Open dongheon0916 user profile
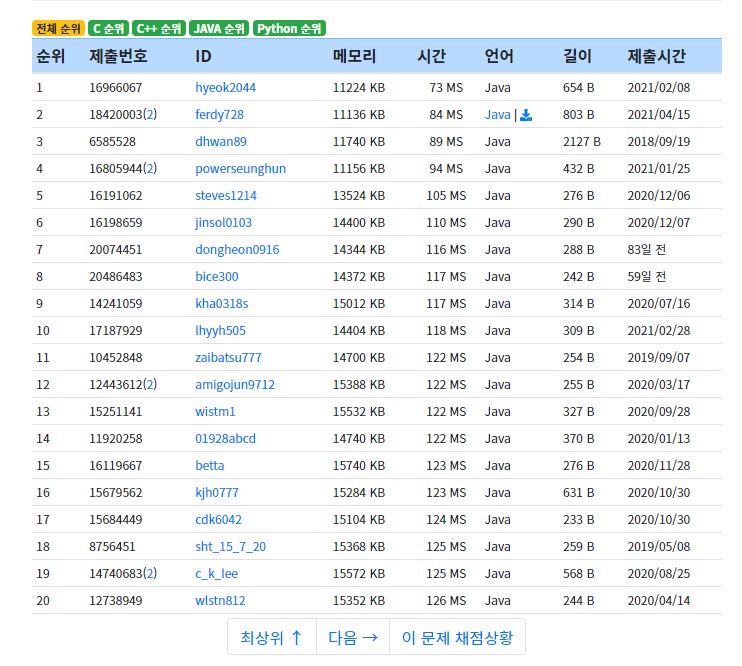 (237, 250)
